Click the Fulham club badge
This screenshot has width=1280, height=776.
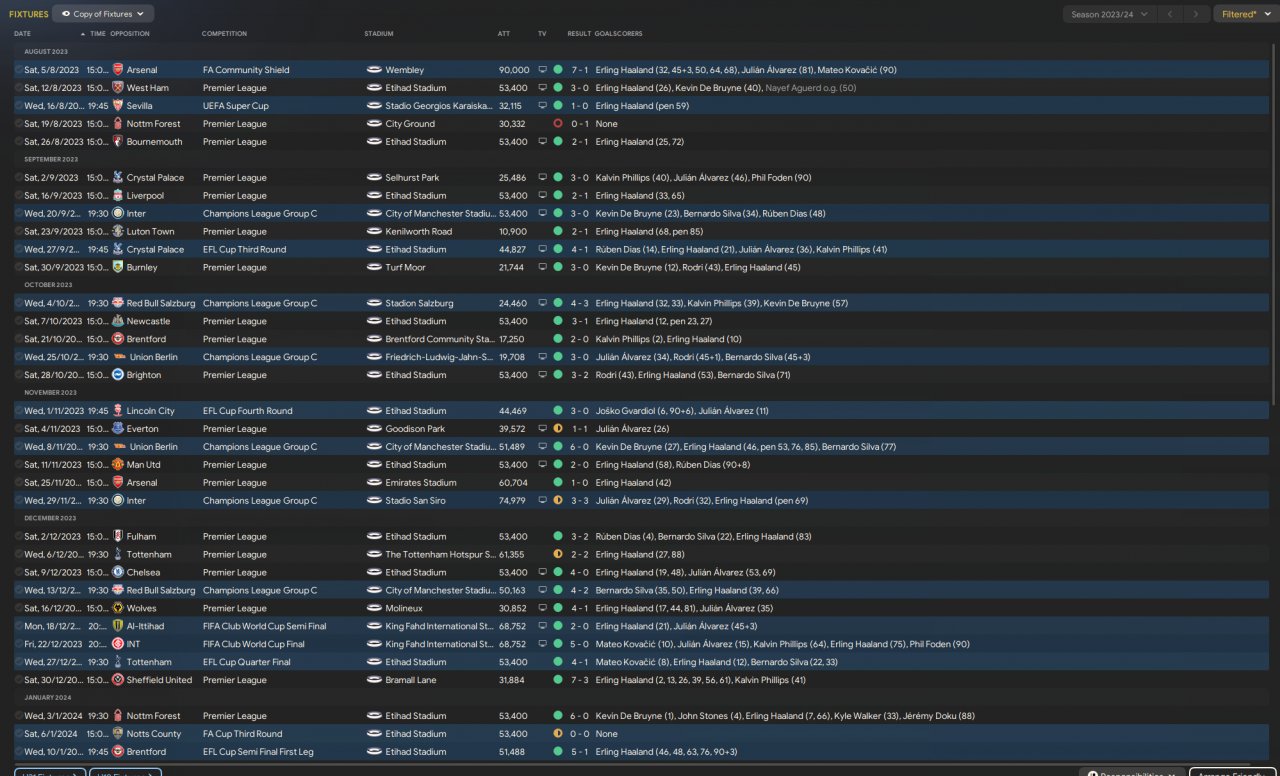[118, 537]
